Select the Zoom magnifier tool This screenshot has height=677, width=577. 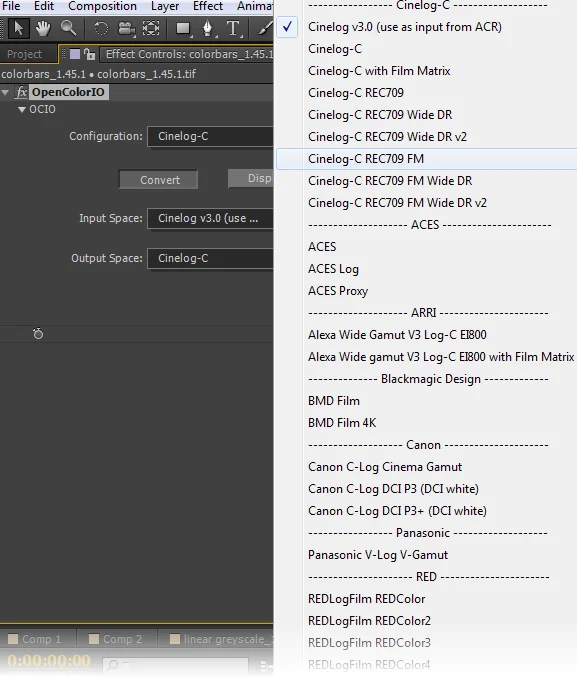[68, 28]
